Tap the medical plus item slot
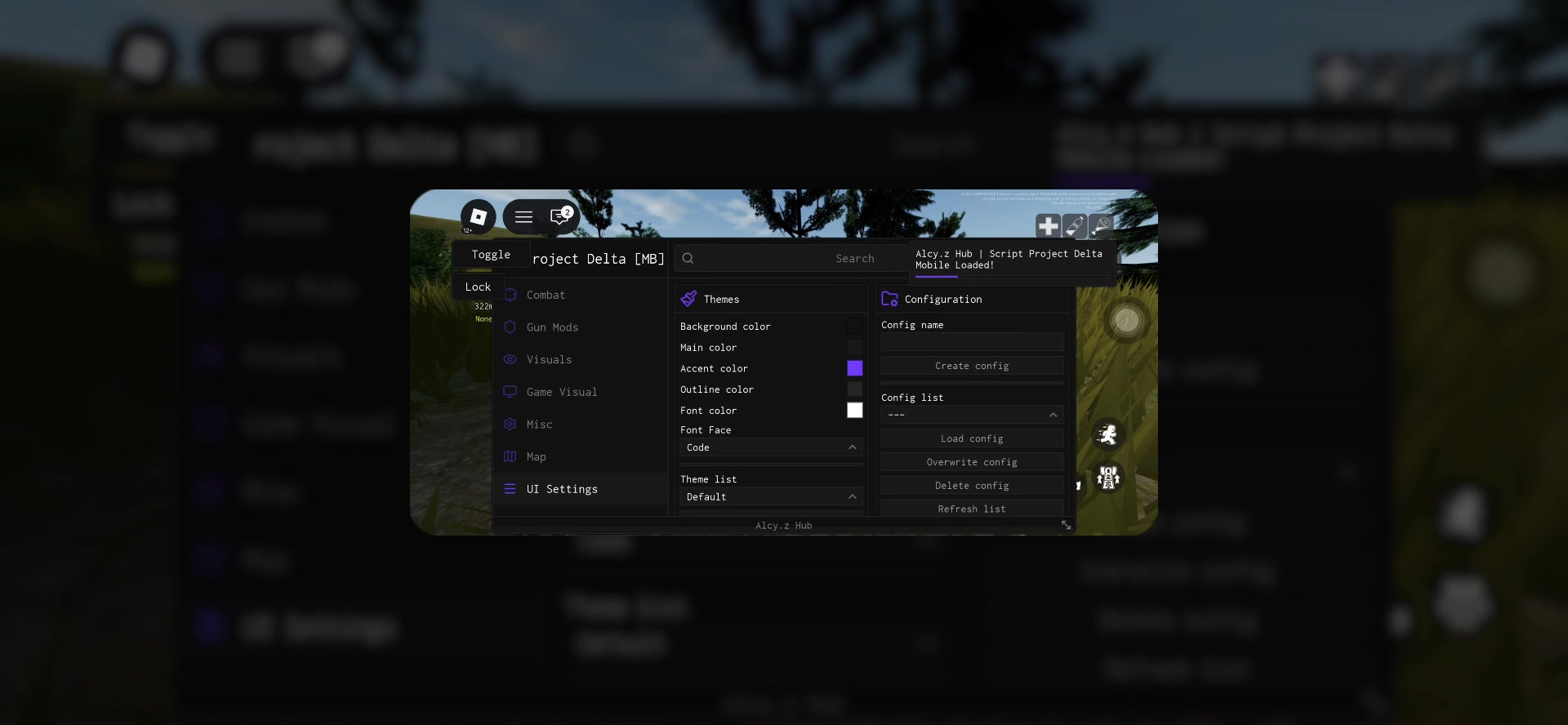1568x725 pixels. [1048, 225]
